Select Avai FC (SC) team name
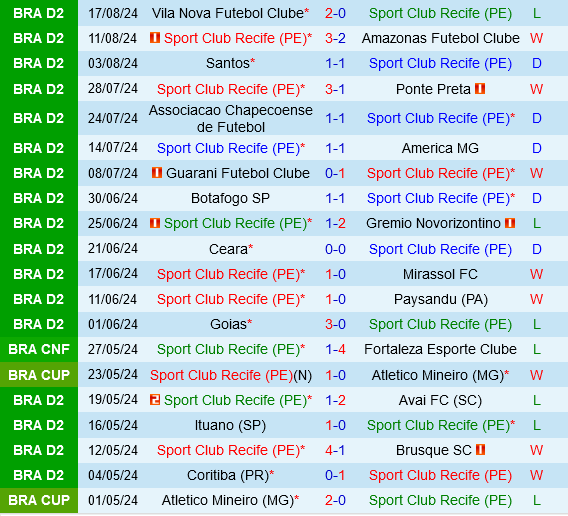 pos(440,400)
